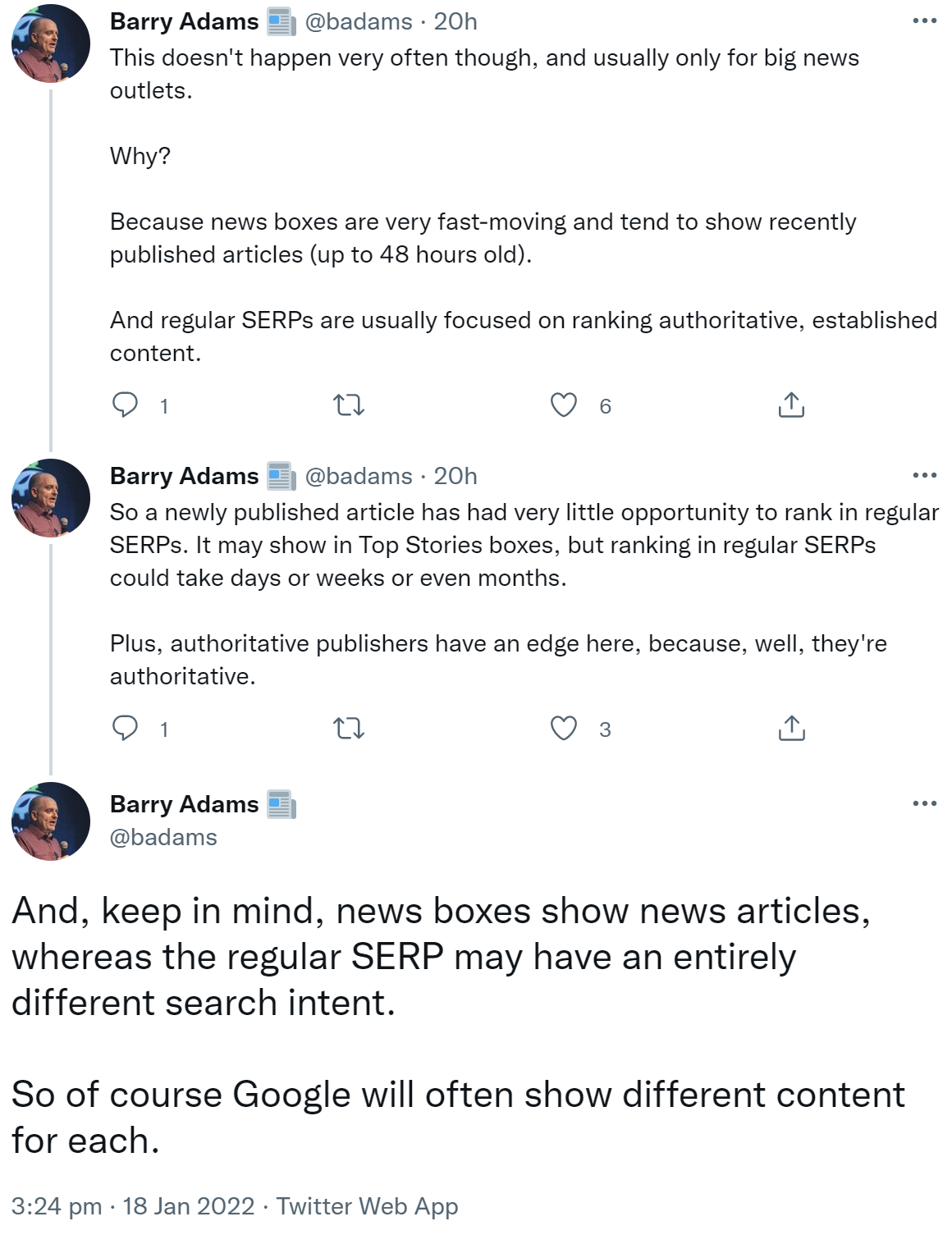The height and width of the screenshot is (1244, 952).
Task: Share the "authoritative publishers" tweet
Action: [x=791, y=729]
